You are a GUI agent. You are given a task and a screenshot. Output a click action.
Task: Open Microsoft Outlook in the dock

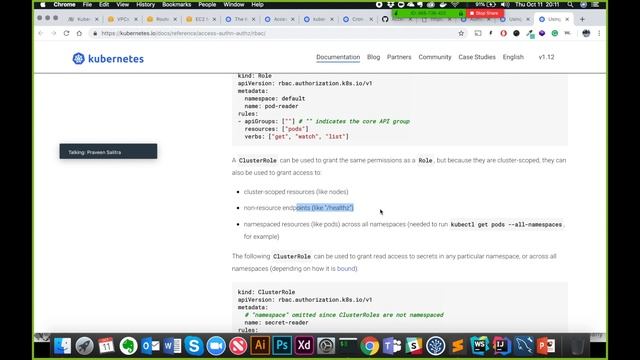pyautogui.click(x=150, y=346)
